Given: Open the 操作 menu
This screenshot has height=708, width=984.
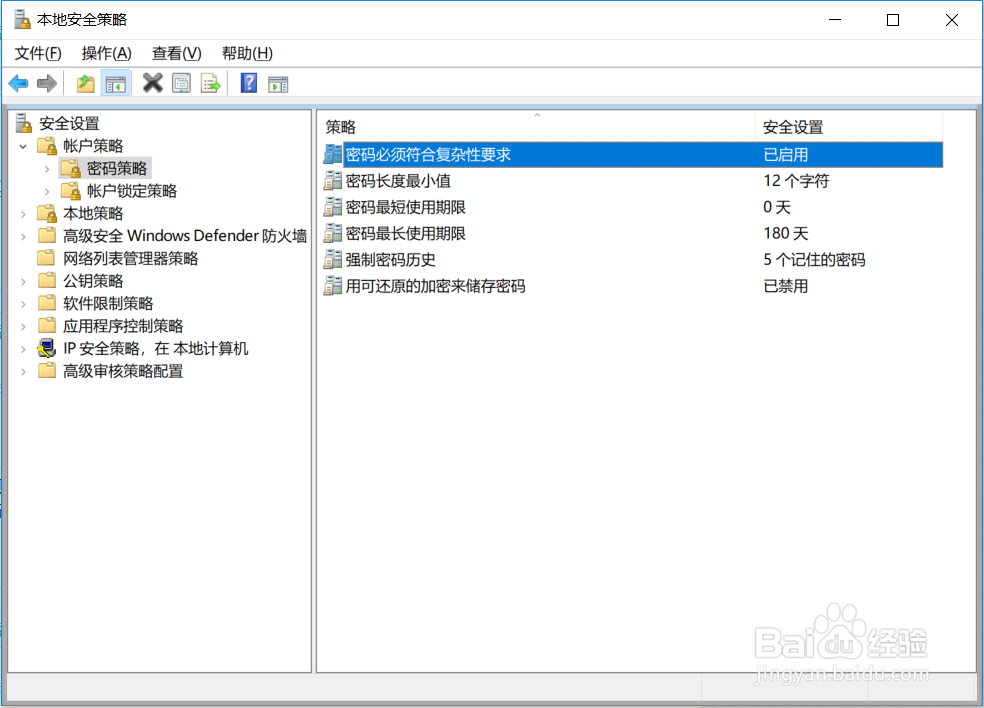Looking at the screenshot, I should coord(106,53).
